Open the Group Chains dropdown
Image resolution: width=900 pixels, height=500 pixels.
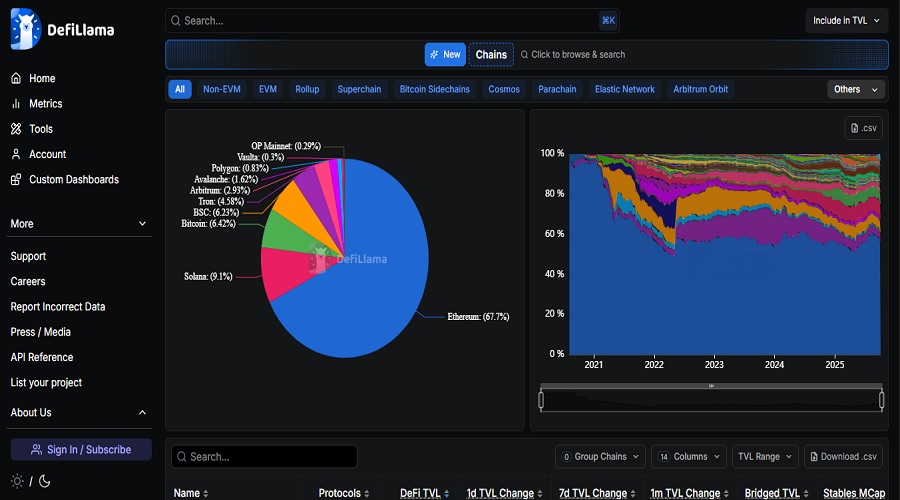(600, 457)
